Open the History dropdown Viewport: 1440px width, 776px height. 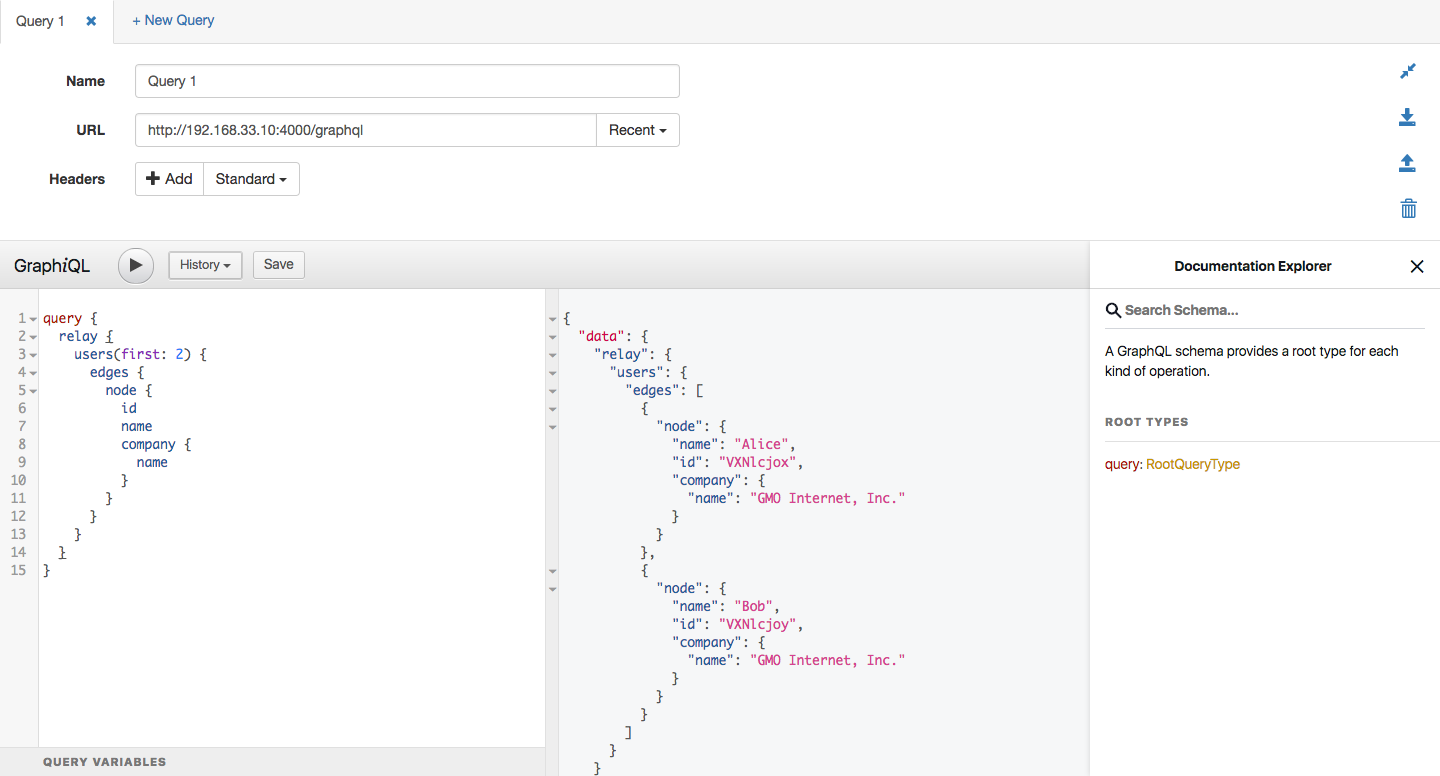pos(205,265)
